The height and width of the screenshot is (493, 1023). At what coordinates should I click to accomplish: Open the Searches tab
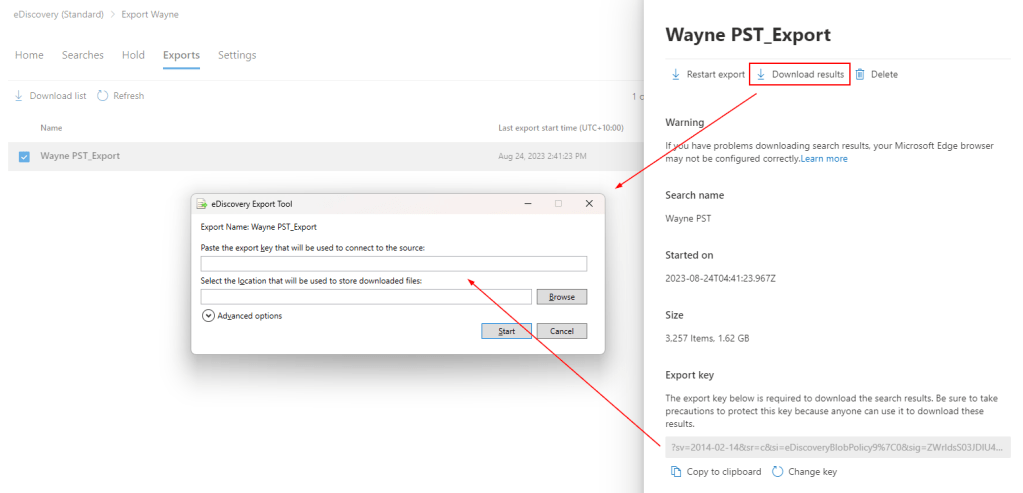[83, 55]
